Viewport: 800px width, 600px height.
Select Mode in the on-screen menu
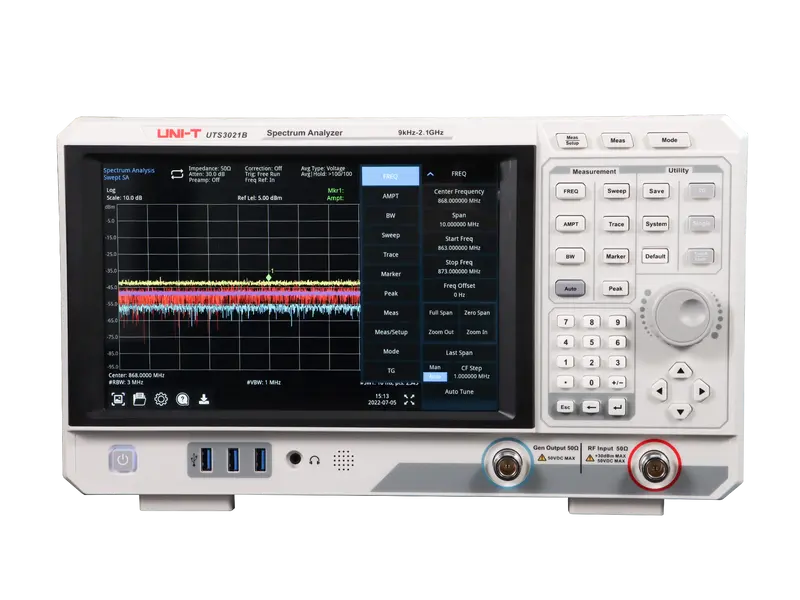click(x=390, y=352)
